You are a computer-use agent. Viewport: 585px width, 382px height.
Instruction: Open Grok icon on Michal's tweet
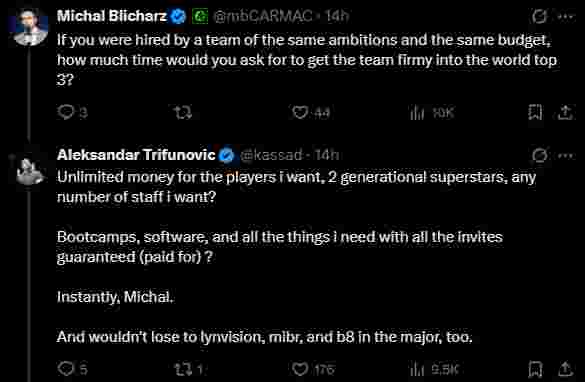point(539,16)
